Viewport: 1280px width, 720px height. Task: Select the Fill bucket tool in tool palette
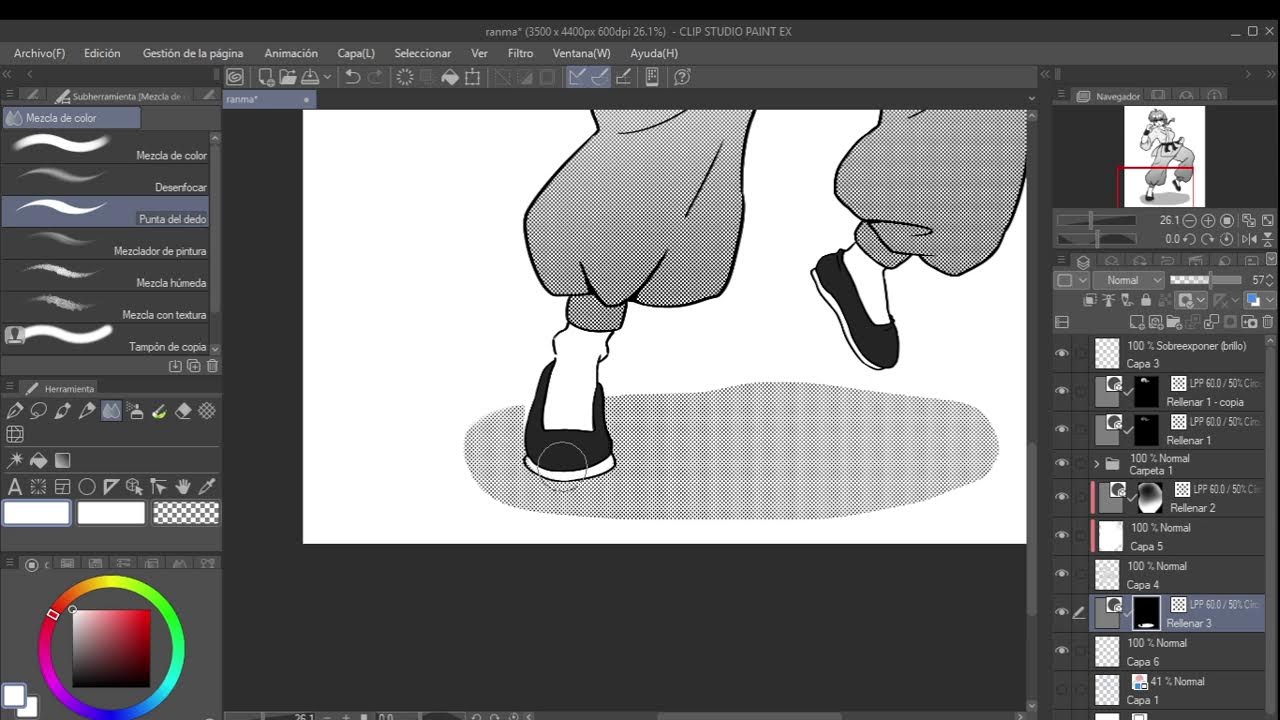pos(39,460)
